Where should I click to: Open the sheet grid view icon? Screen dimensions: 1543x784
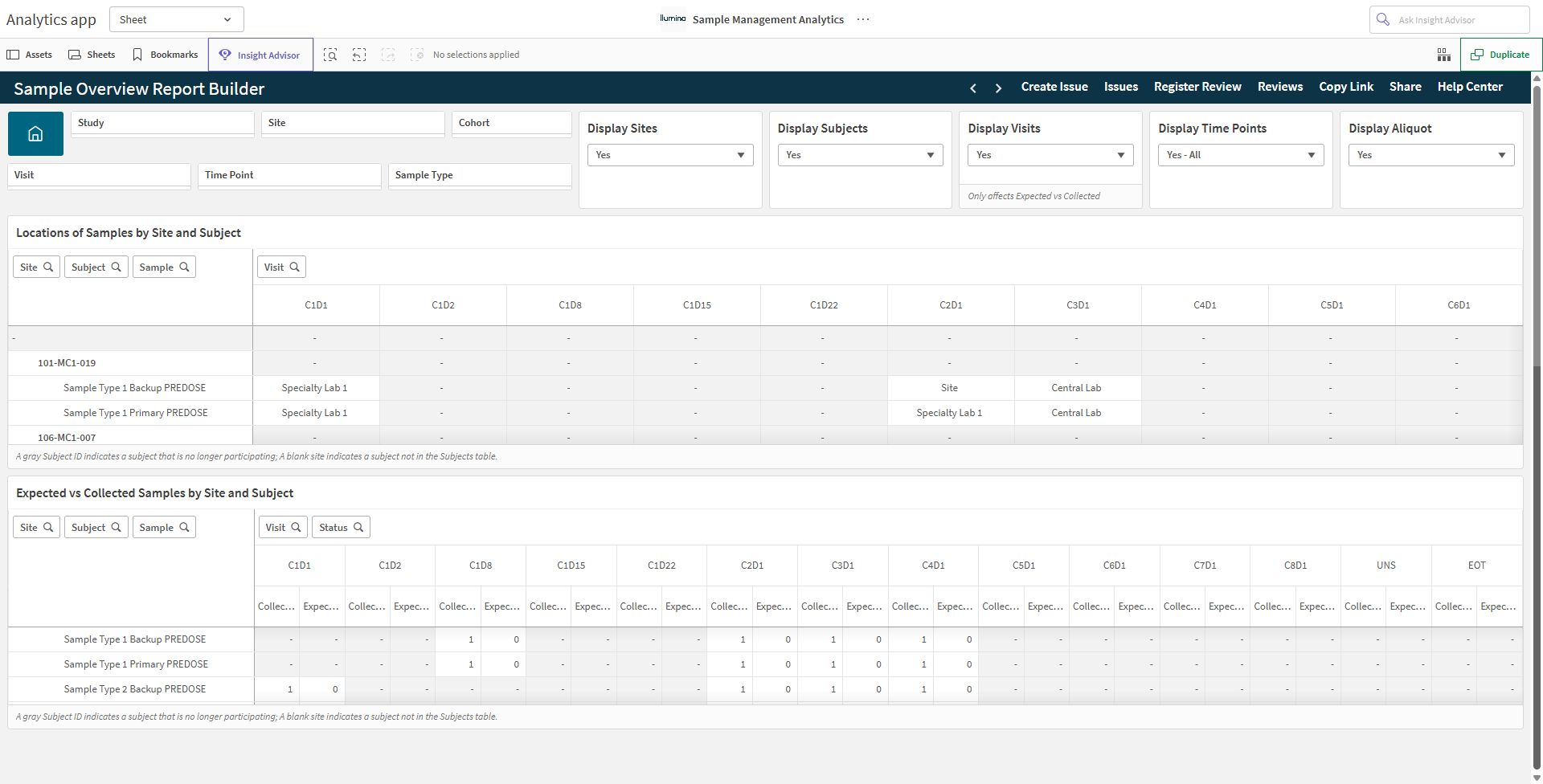pyautogui.click(x=1443, y=55)
